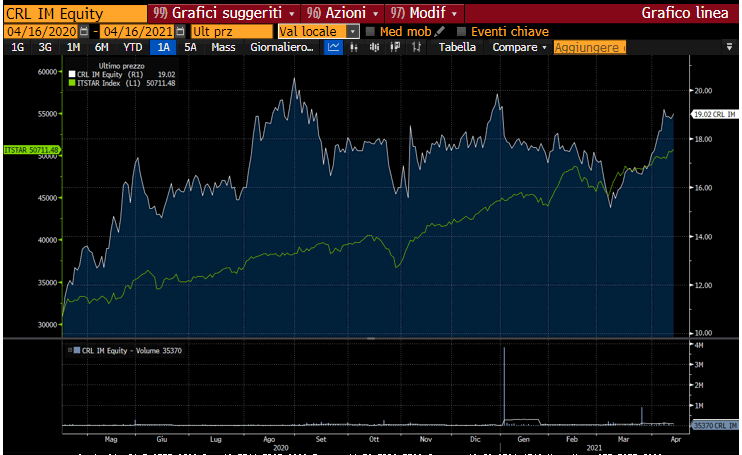The width and height of the screenshot is (742, 455).
Task: Open the Compare dropdown
Action: [x=521, y=47]
